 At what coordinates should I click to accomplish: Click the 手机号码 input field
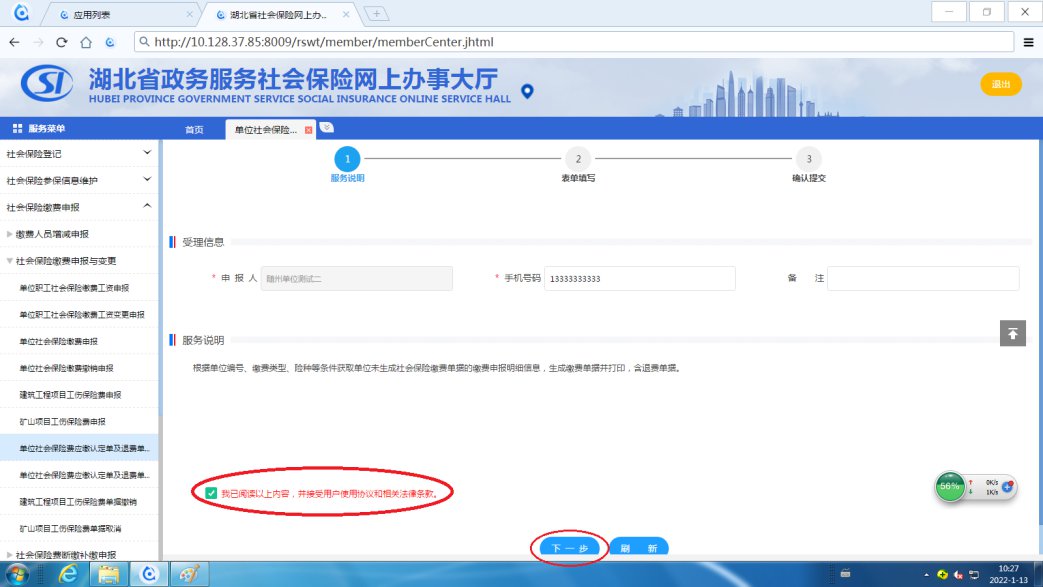point(639,278)
